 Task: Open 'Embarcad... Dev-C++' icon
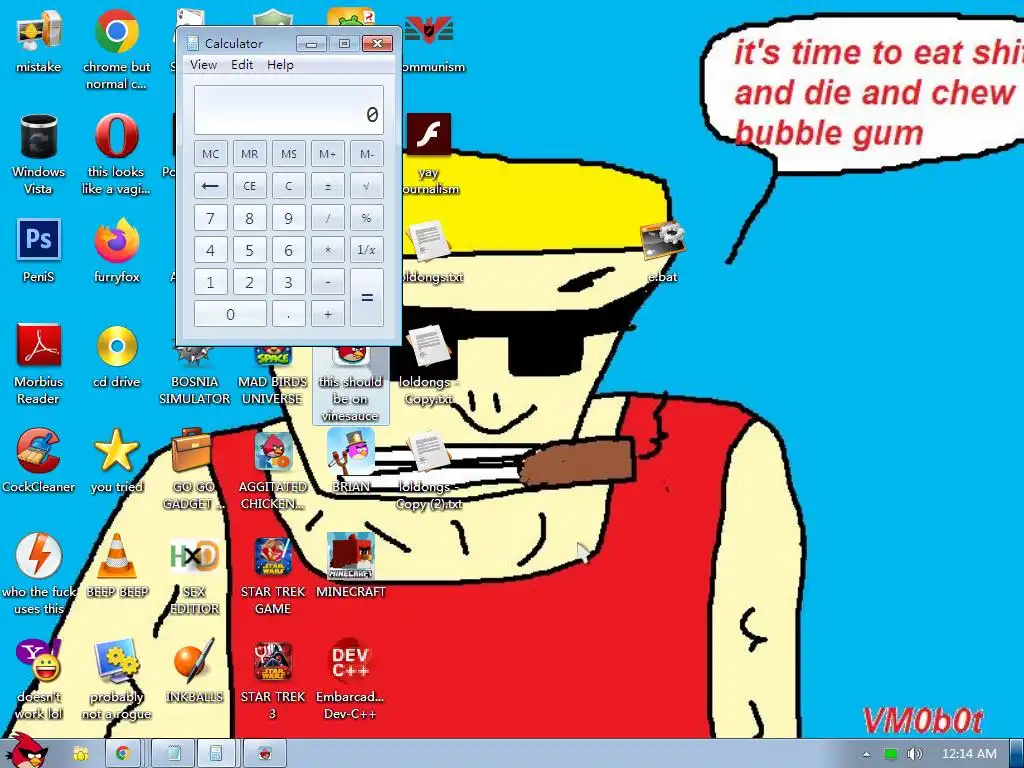point(351,680)
